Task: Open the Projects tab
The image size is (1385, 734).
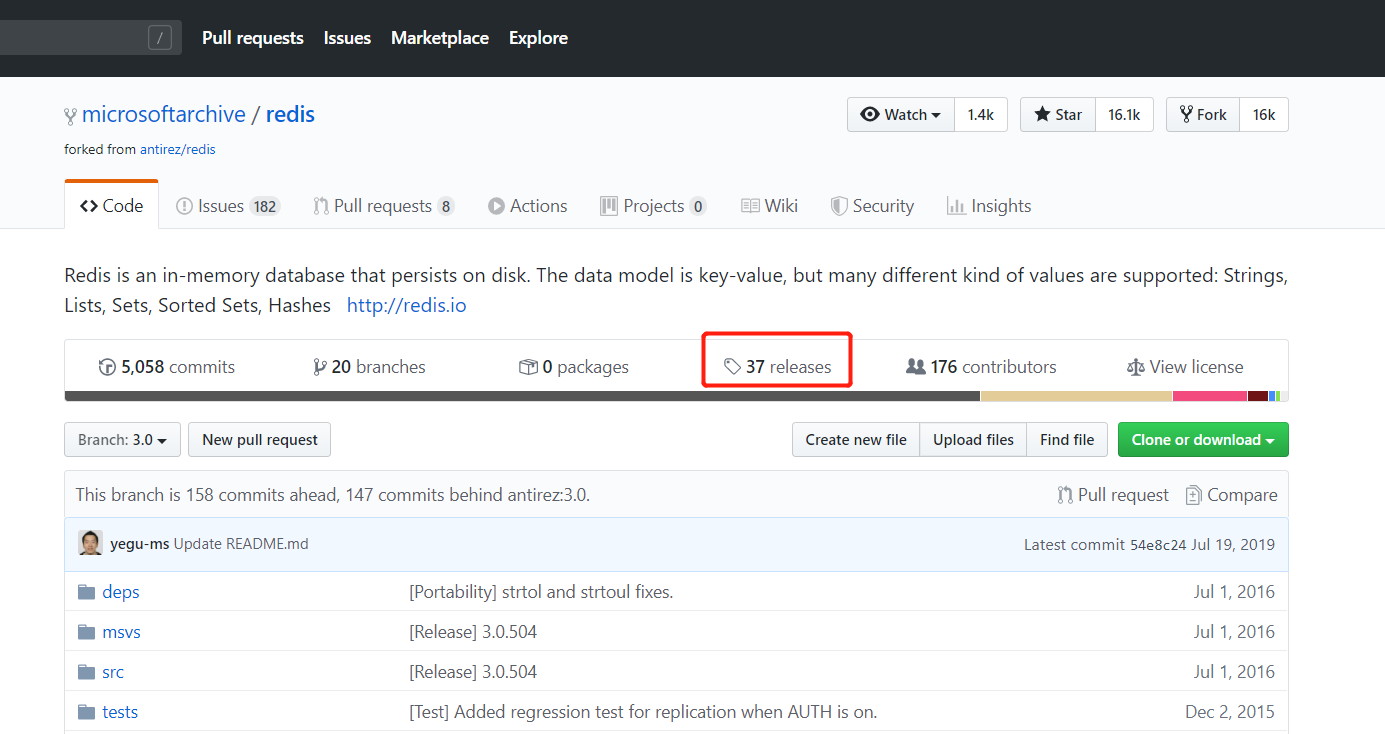Action: [x=653, y=206]
